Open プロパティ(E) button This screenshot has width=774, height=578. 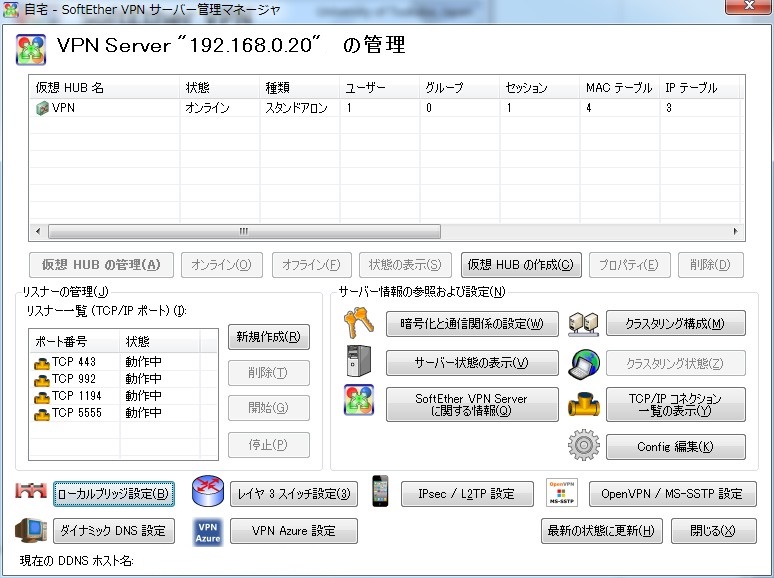[x=629, y=265]
